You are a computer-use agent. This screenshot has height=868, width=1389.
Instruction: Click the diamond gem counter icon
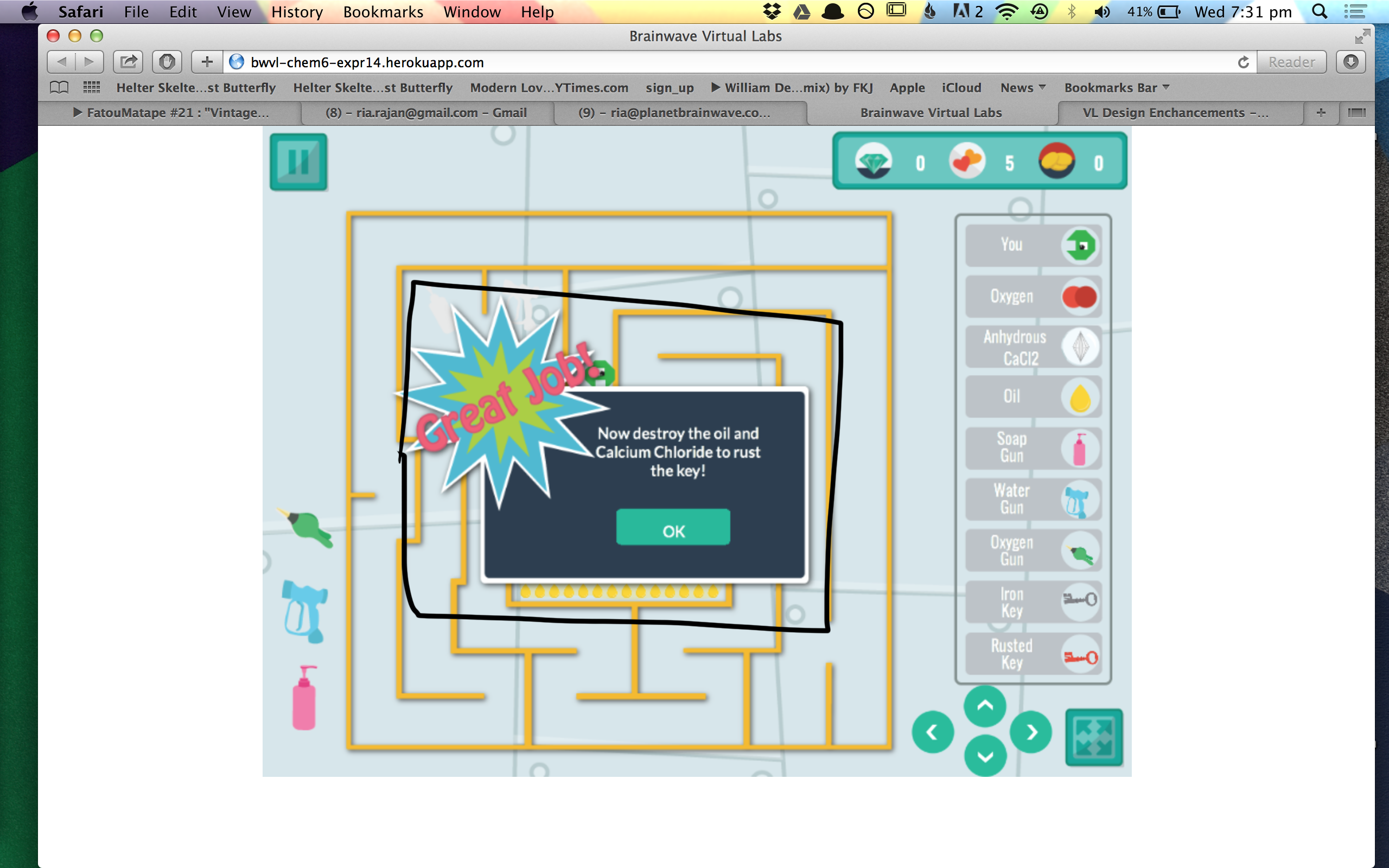pos(873,161)
